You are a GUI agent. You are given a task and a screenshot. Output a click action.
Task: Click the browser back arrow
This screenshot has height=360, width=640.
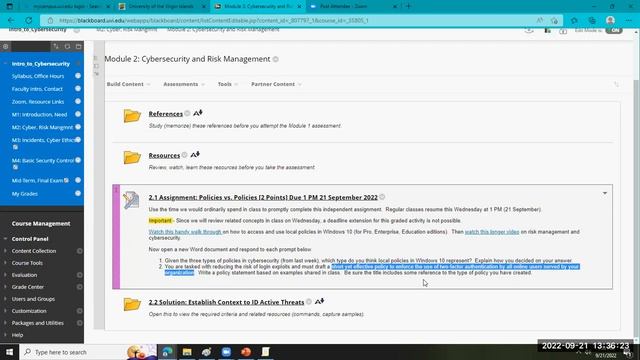tap(11, 20)
